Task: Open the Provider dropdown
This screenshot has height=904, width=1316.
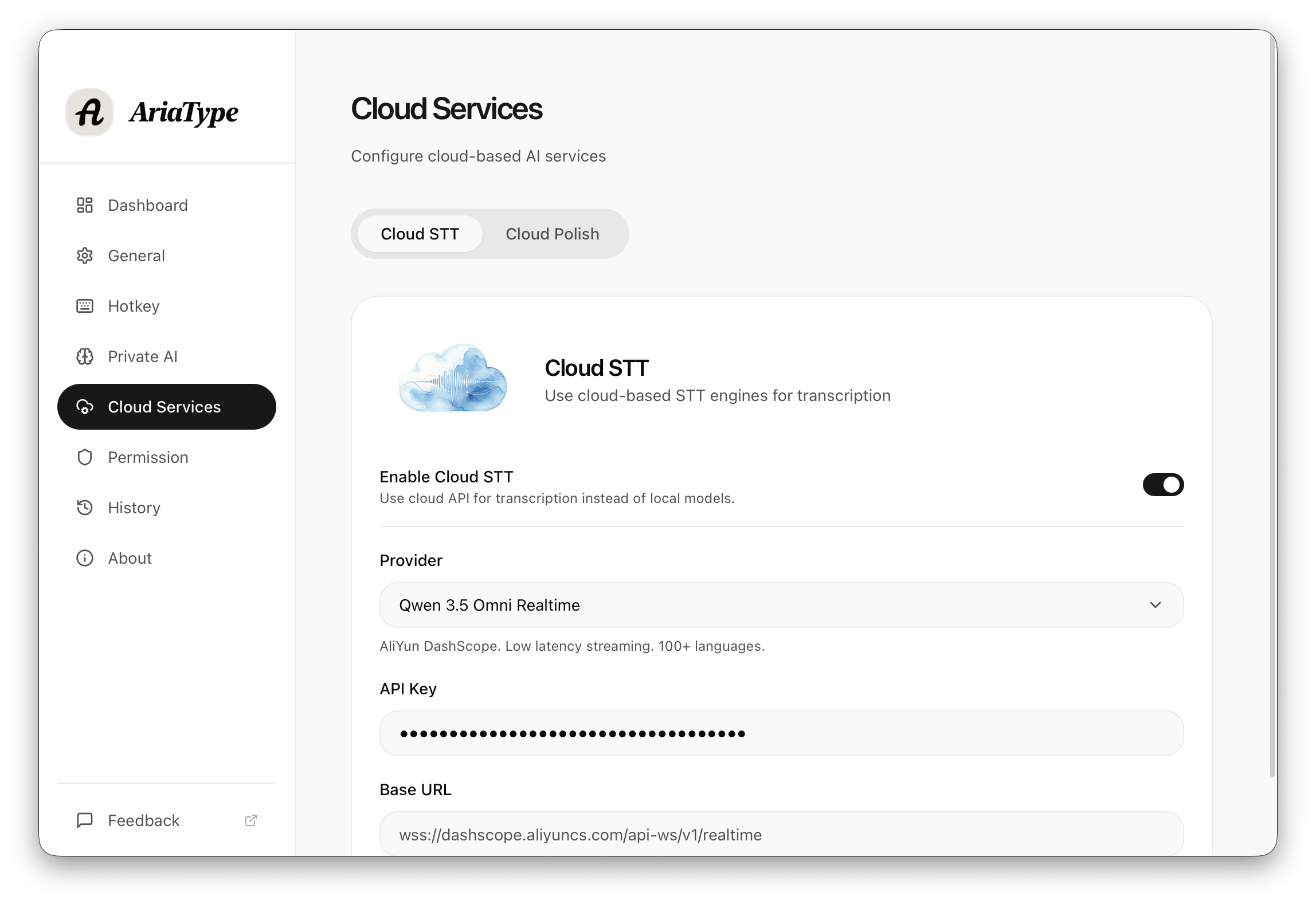Action: point(781,605)
